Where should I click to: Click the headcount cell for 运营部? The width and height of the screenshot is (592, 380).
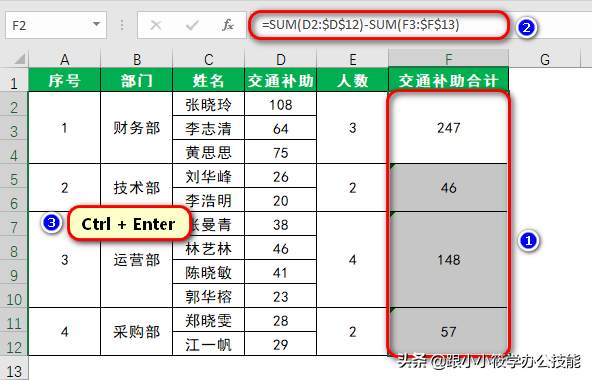tap(352, 260)
